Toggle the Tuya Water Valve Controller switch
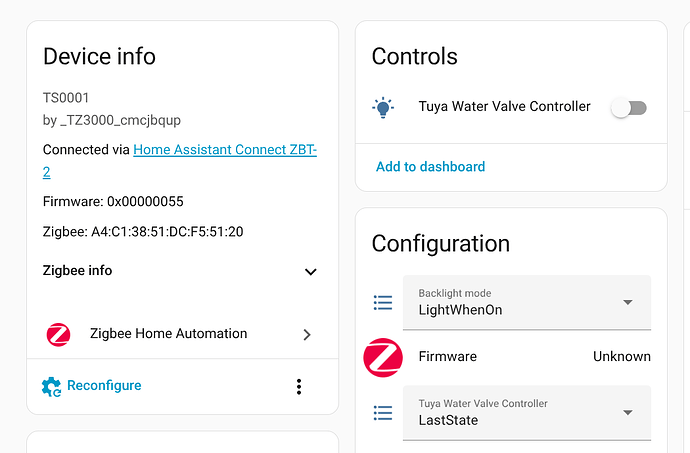Viewport: 690px width, 453px height. (629, 108)
